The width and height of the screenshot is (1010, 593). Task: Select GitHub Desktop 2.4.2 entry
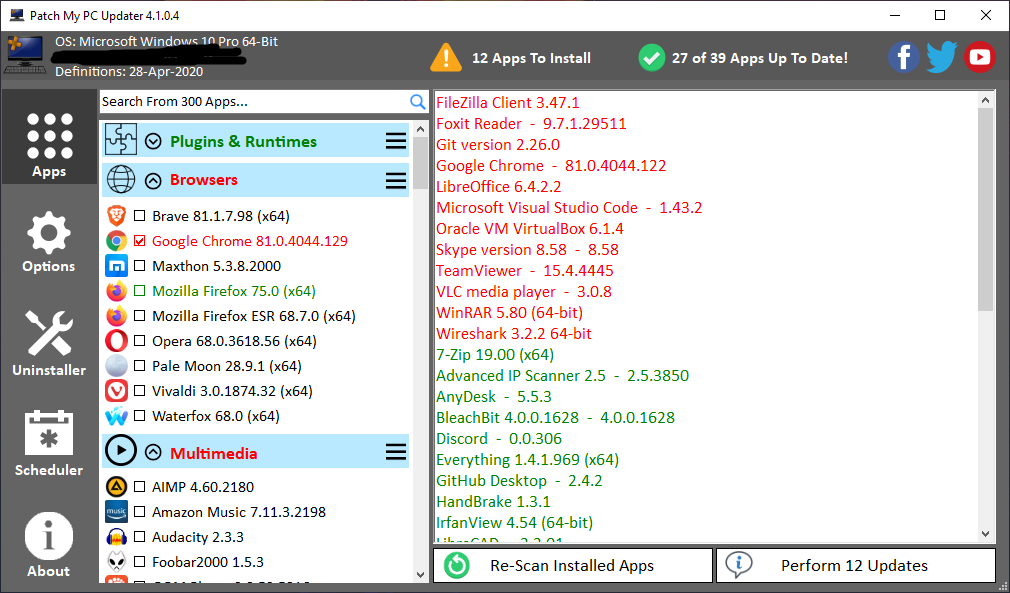[x=519, y=481]
